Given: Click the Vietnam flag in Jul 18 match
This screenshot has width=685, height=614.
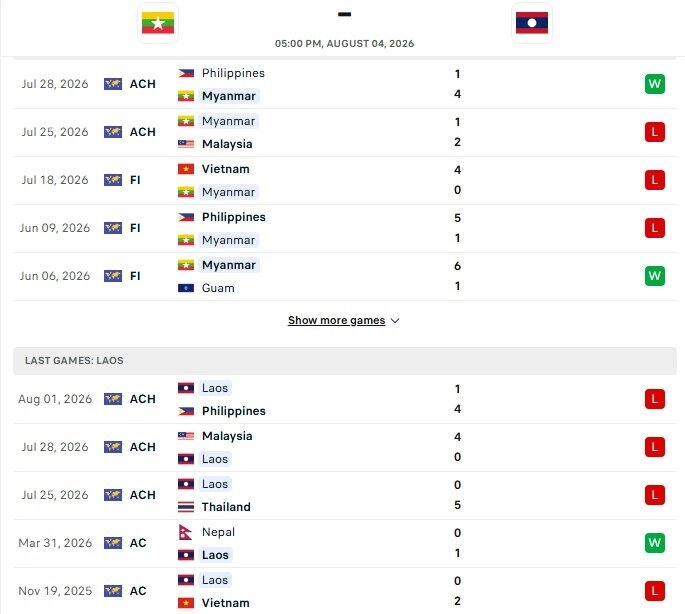Looking at the screenshot, I should (x=186, y=169).
